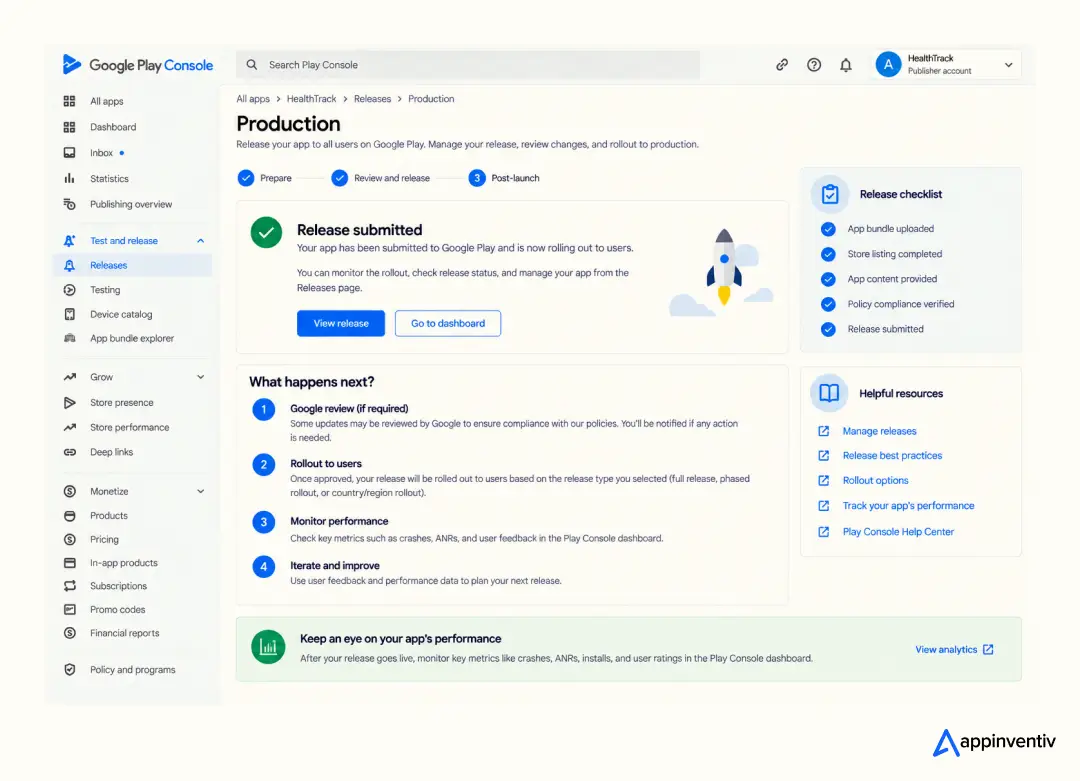
Task: Open Releases in the sidebar
Action: [x=132, y=265]
